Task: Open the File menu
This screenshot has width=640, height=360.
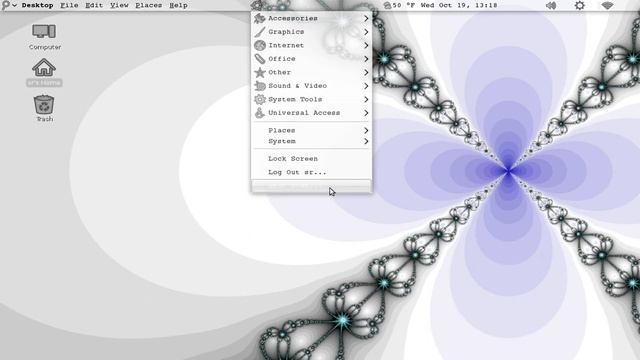Action: click(69, 5)
